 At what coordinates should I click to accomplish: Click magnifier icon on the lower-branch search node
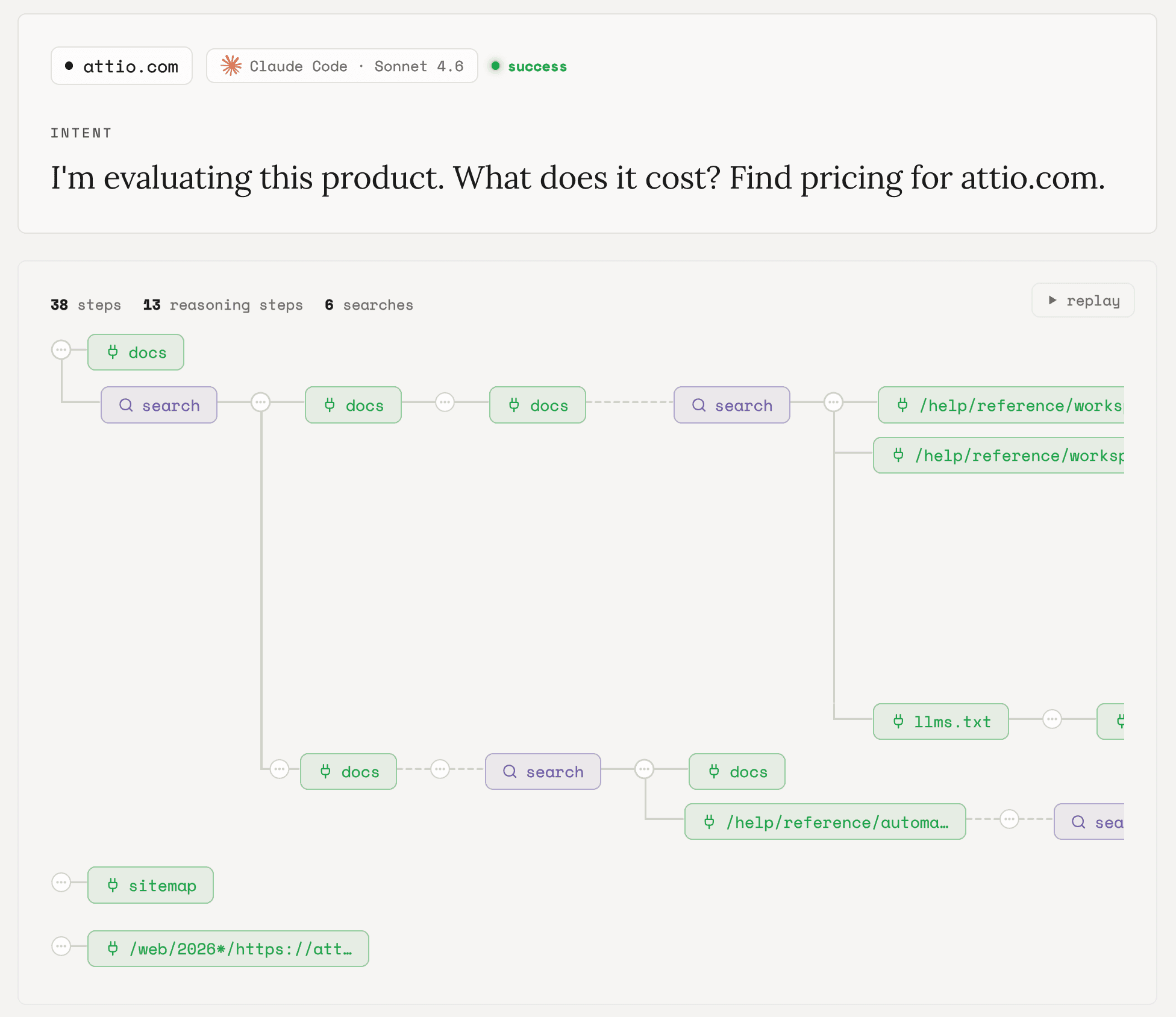[510, 771]
